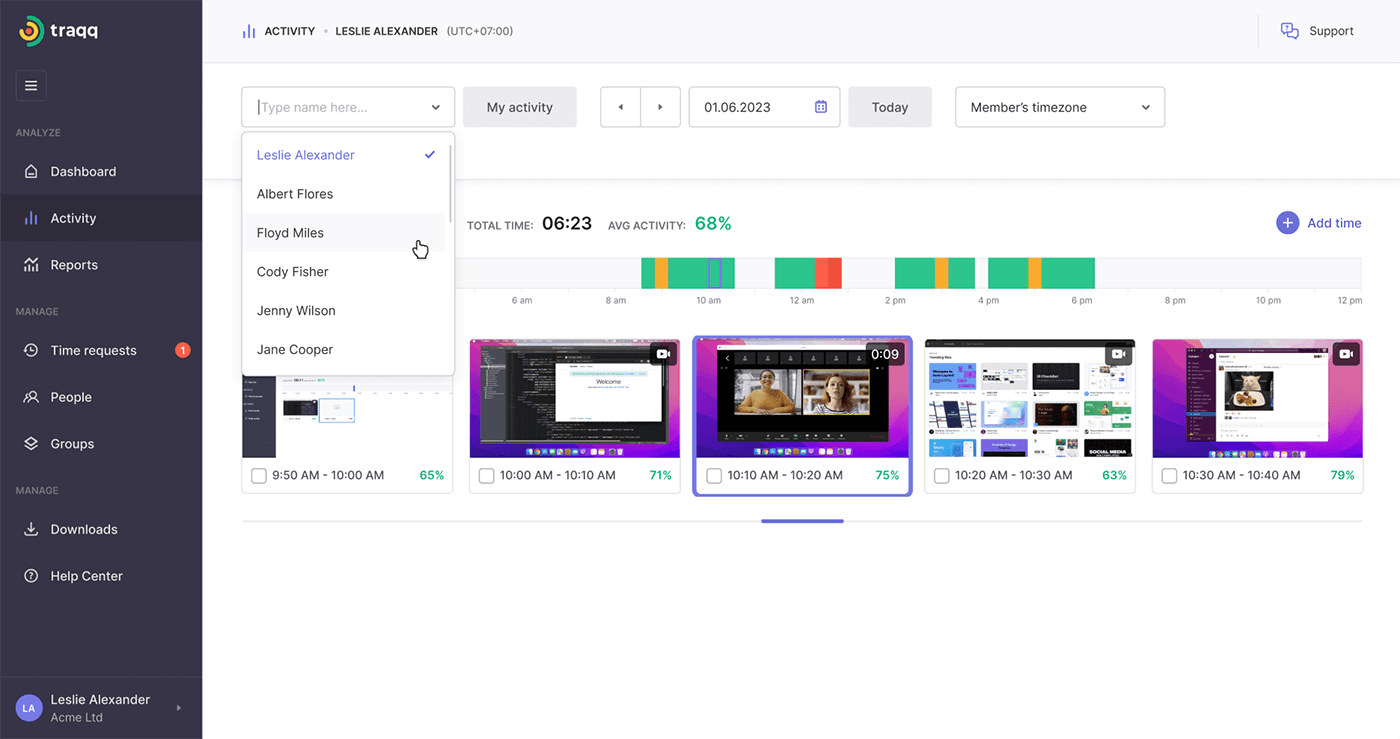Click the dropdown list vertical scrollbar

[x=451, y=183]
